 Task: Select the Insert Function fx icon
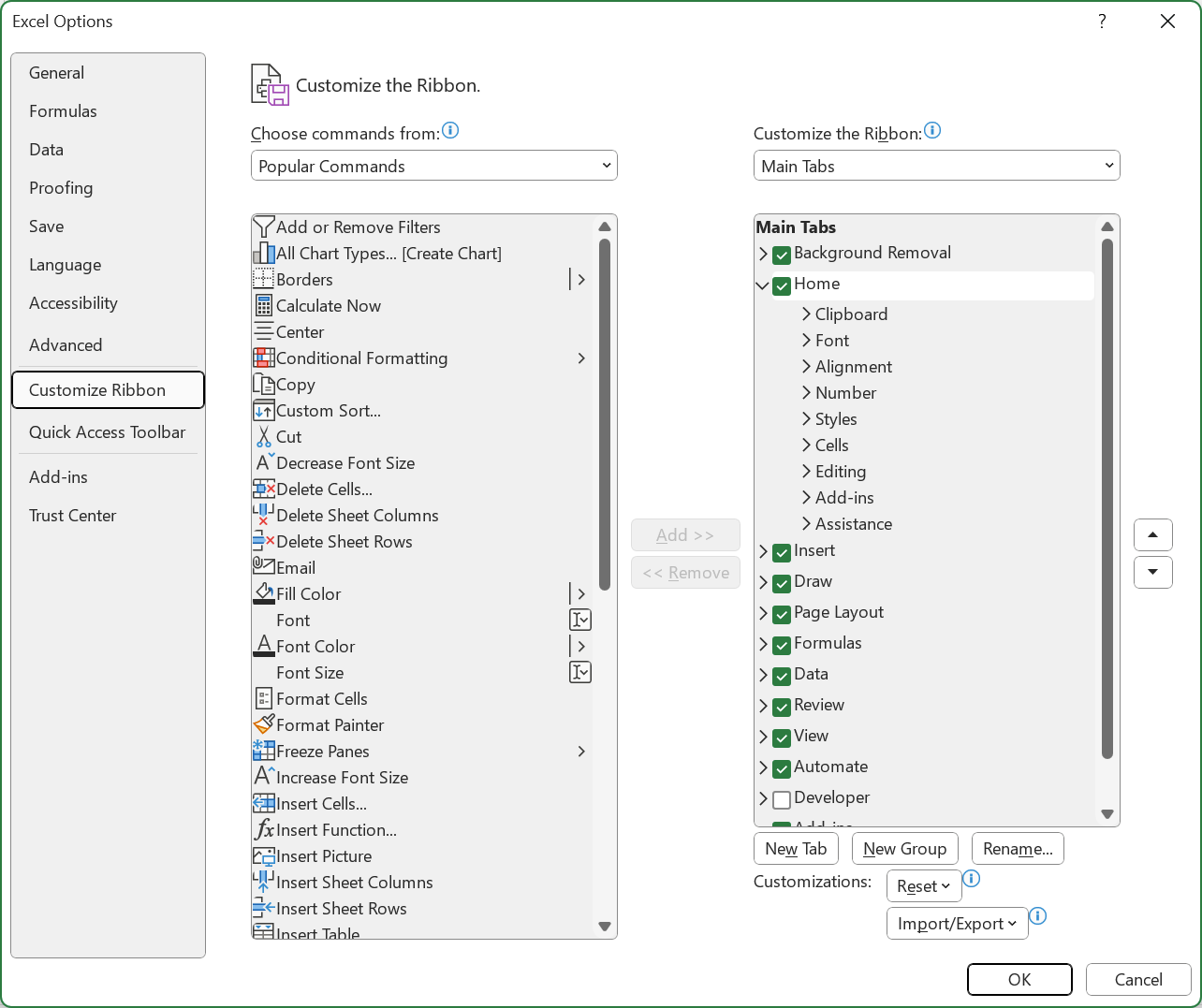tap(264, 830)
